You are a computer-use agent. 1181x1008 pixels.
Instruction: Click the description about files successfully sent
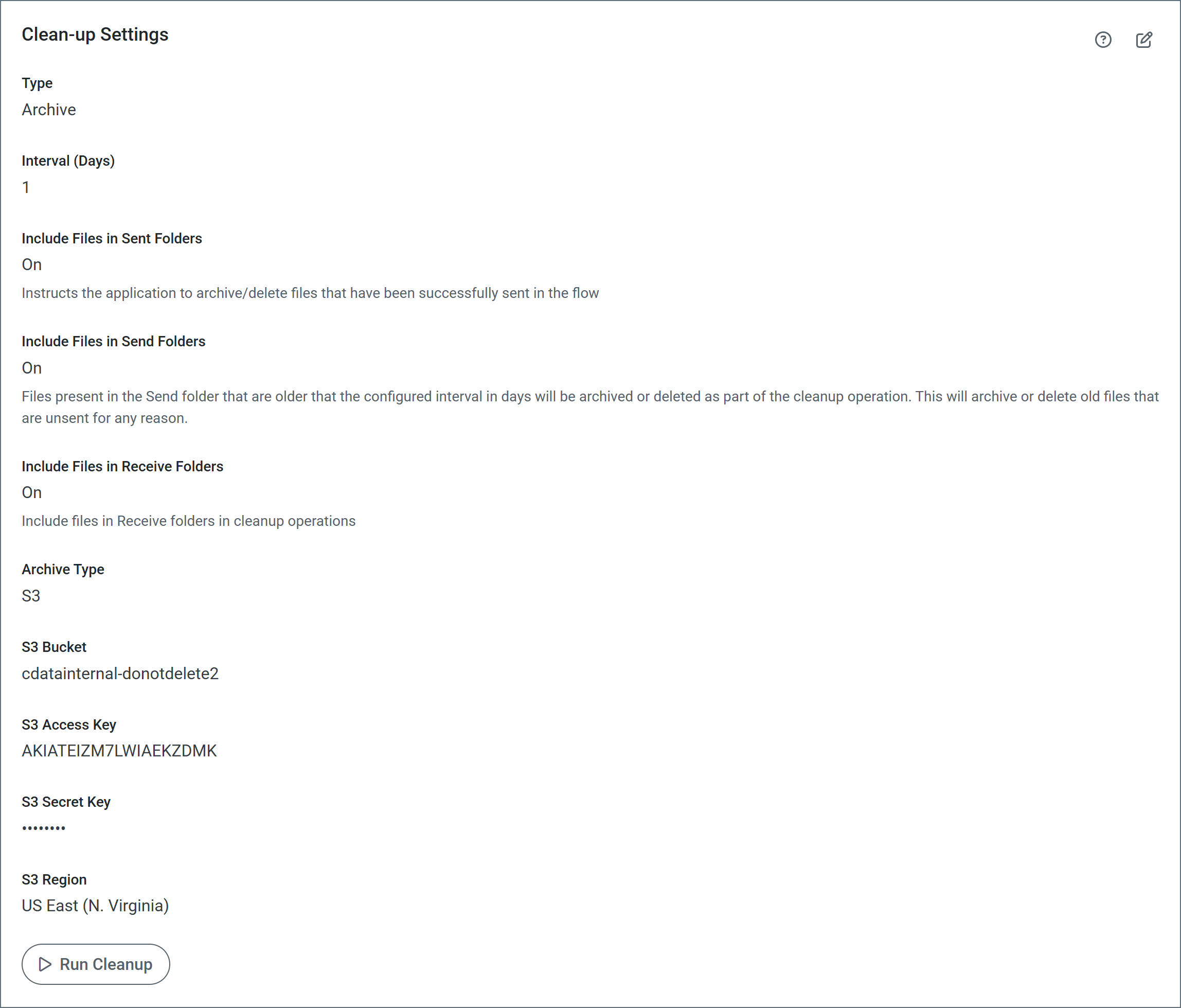pyautogui.click(x=310, y=293)
